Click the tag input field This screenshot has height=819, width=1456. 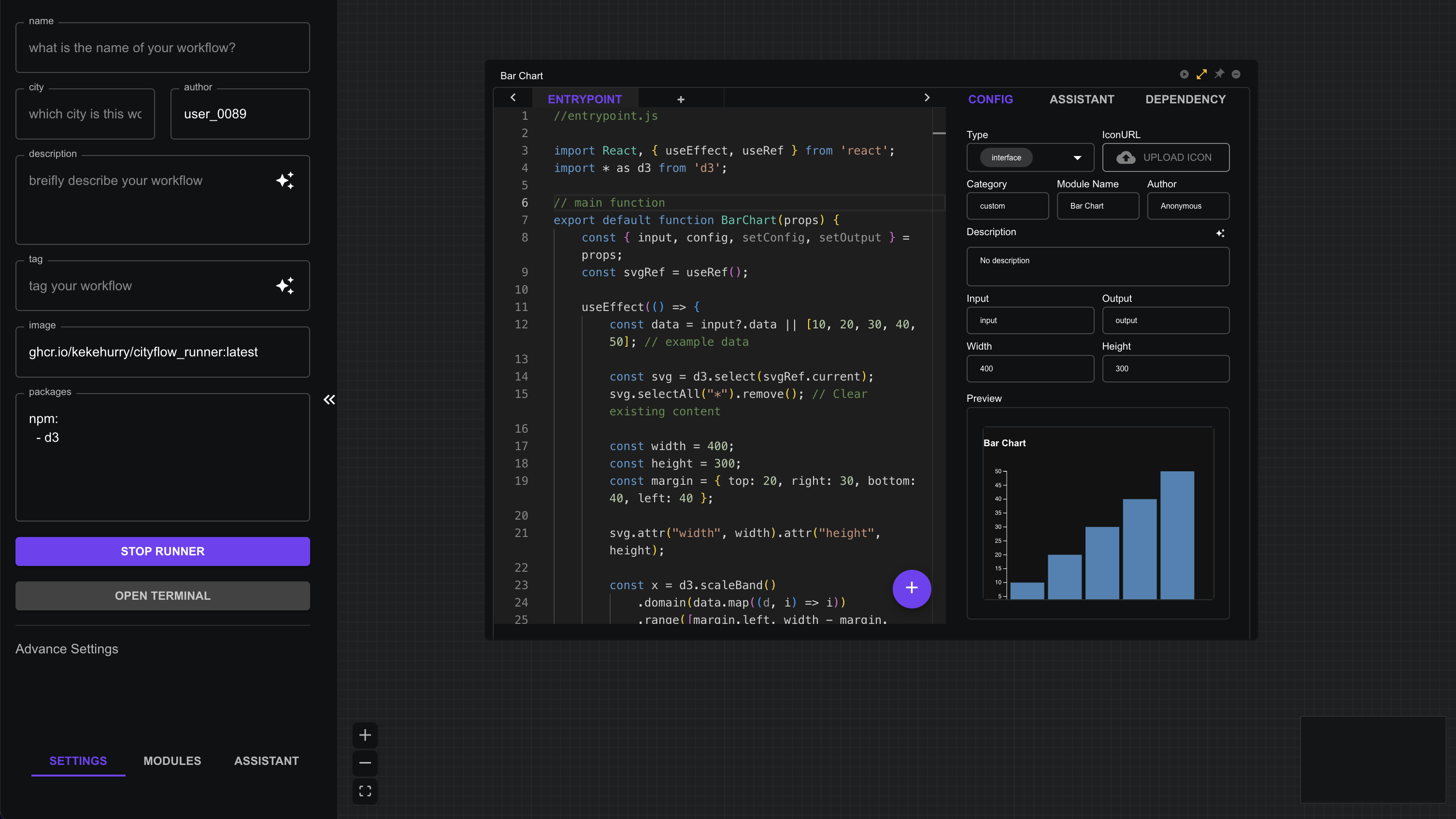163,286
